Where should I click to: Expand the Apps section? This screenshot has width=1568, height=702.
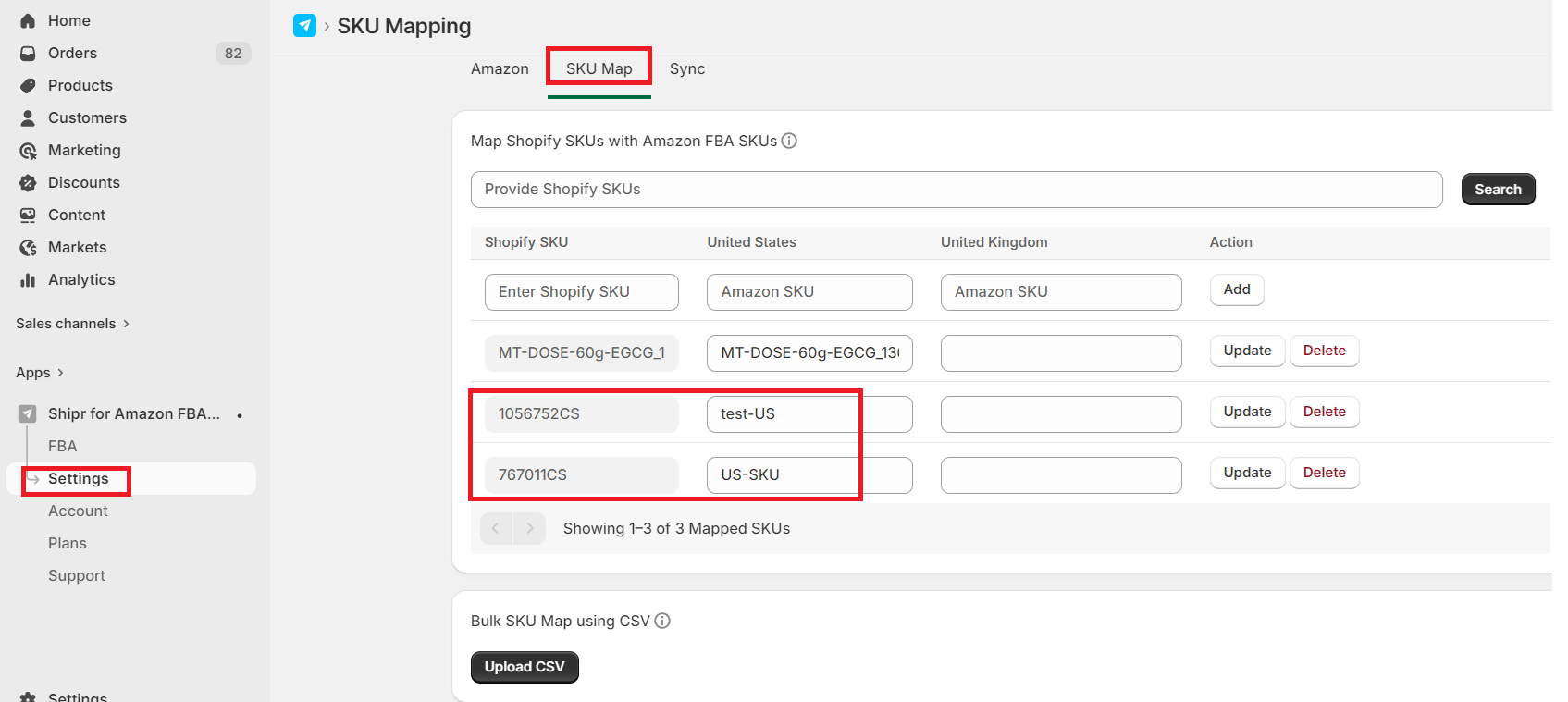click(x=40, y=373)
